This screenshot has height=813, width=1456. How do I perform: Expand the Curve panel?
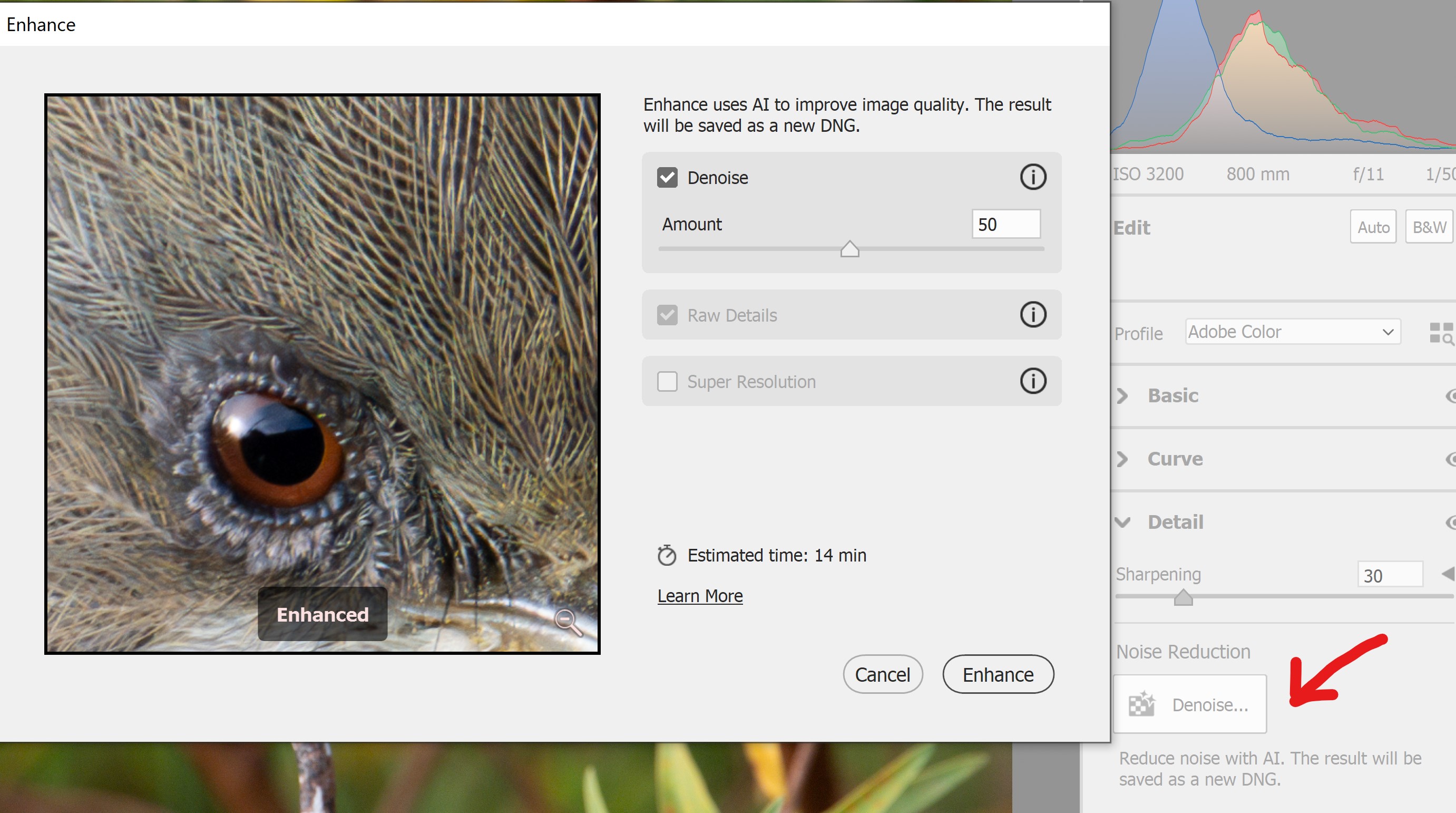(x=1122, y=459)
